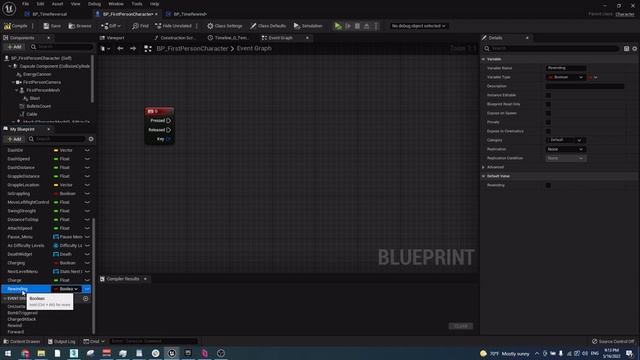Open Class Defaults
The height and width of the screenshot is (360, 640).
pyautogui.click(x=268, y=26)
